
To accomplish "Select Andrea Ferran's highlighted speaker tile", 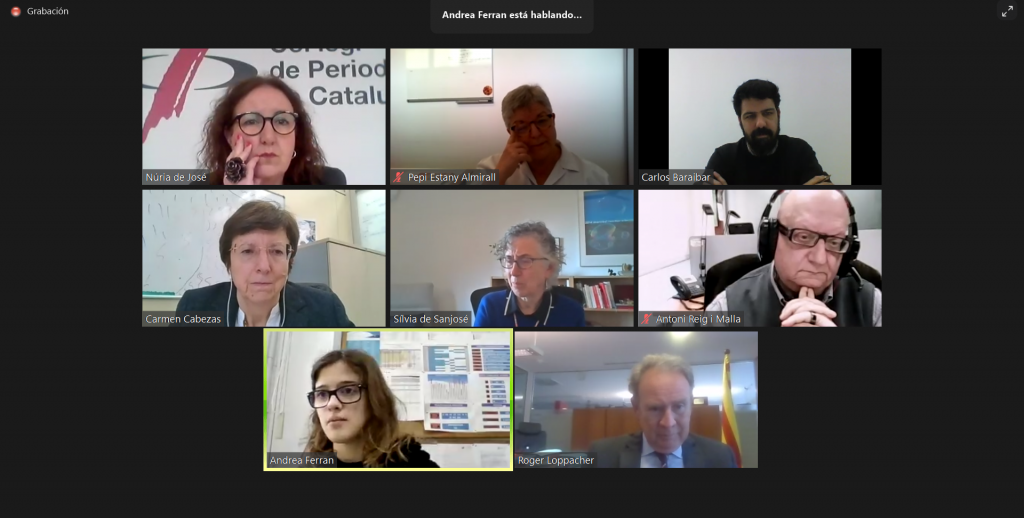I will [388, 400].
